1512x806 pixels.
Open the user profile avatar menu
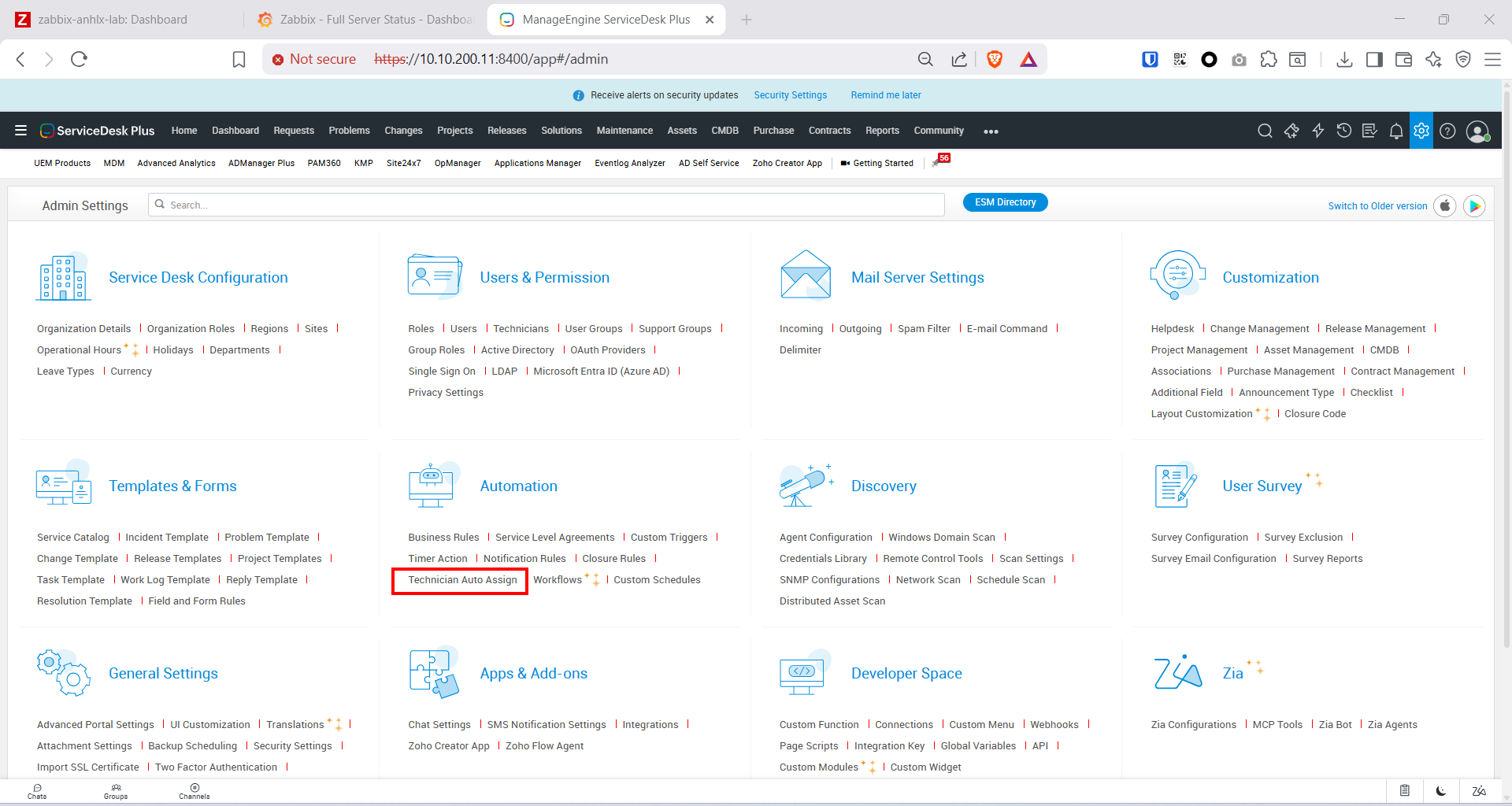click(x=1477, y=131)
